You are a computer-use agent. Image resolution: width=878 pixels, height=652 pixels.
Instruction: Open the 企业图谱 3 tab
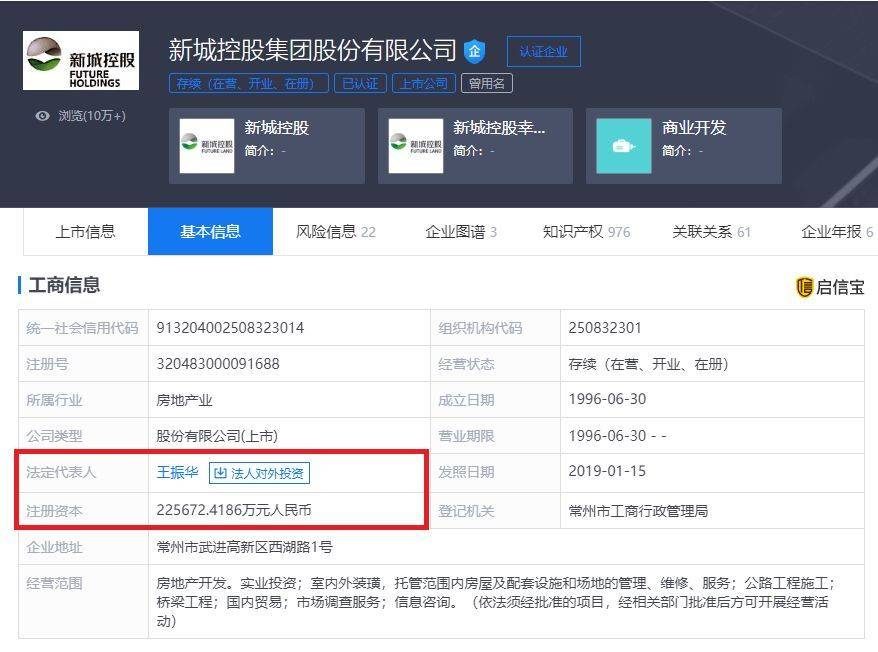[x=460, y=231]
